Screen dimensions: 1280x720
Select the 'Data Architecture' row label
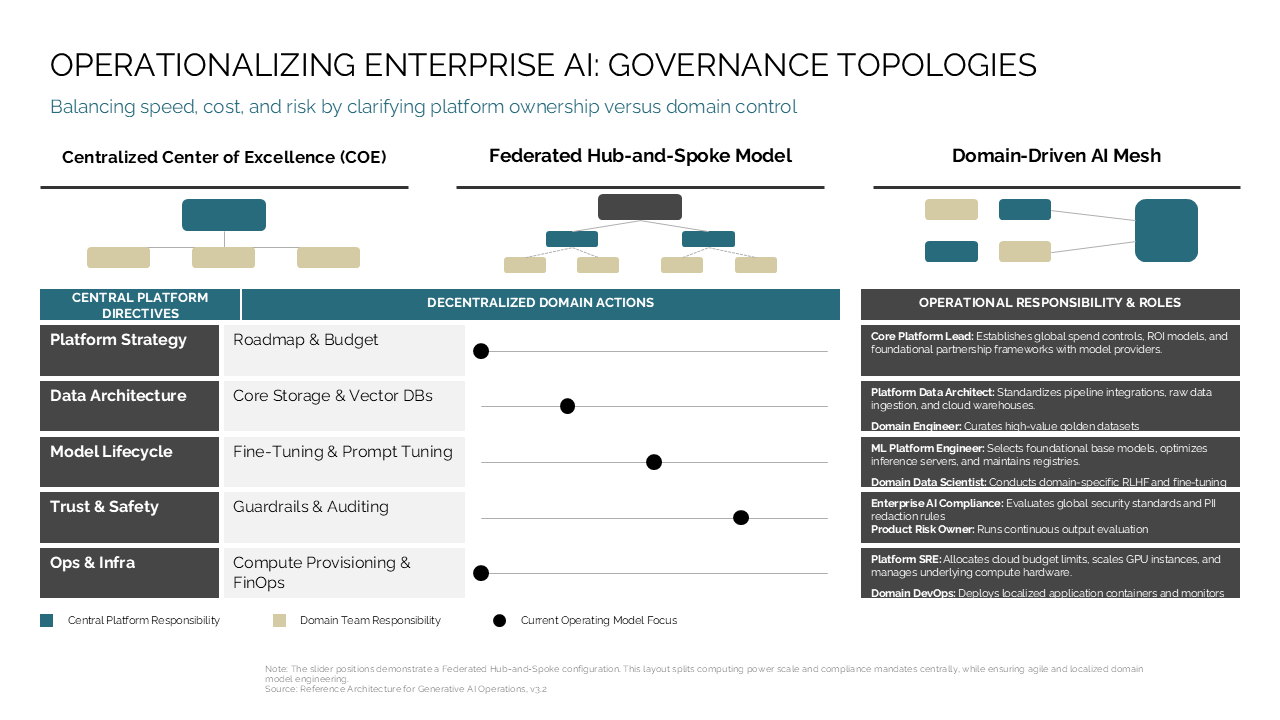[x=129, y=406]
